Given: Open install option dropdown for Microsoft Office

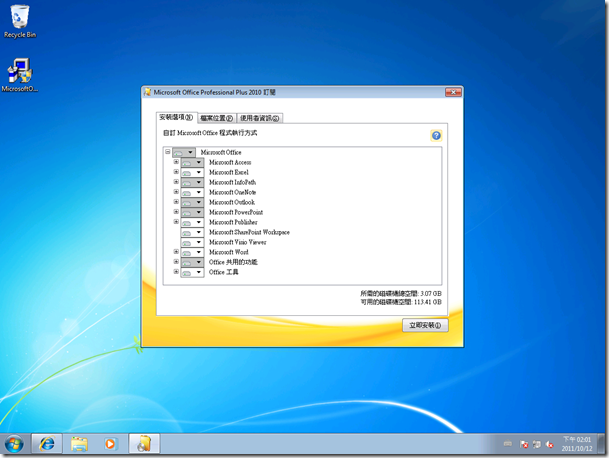Looking at the screenshot, I should (184, 152).
